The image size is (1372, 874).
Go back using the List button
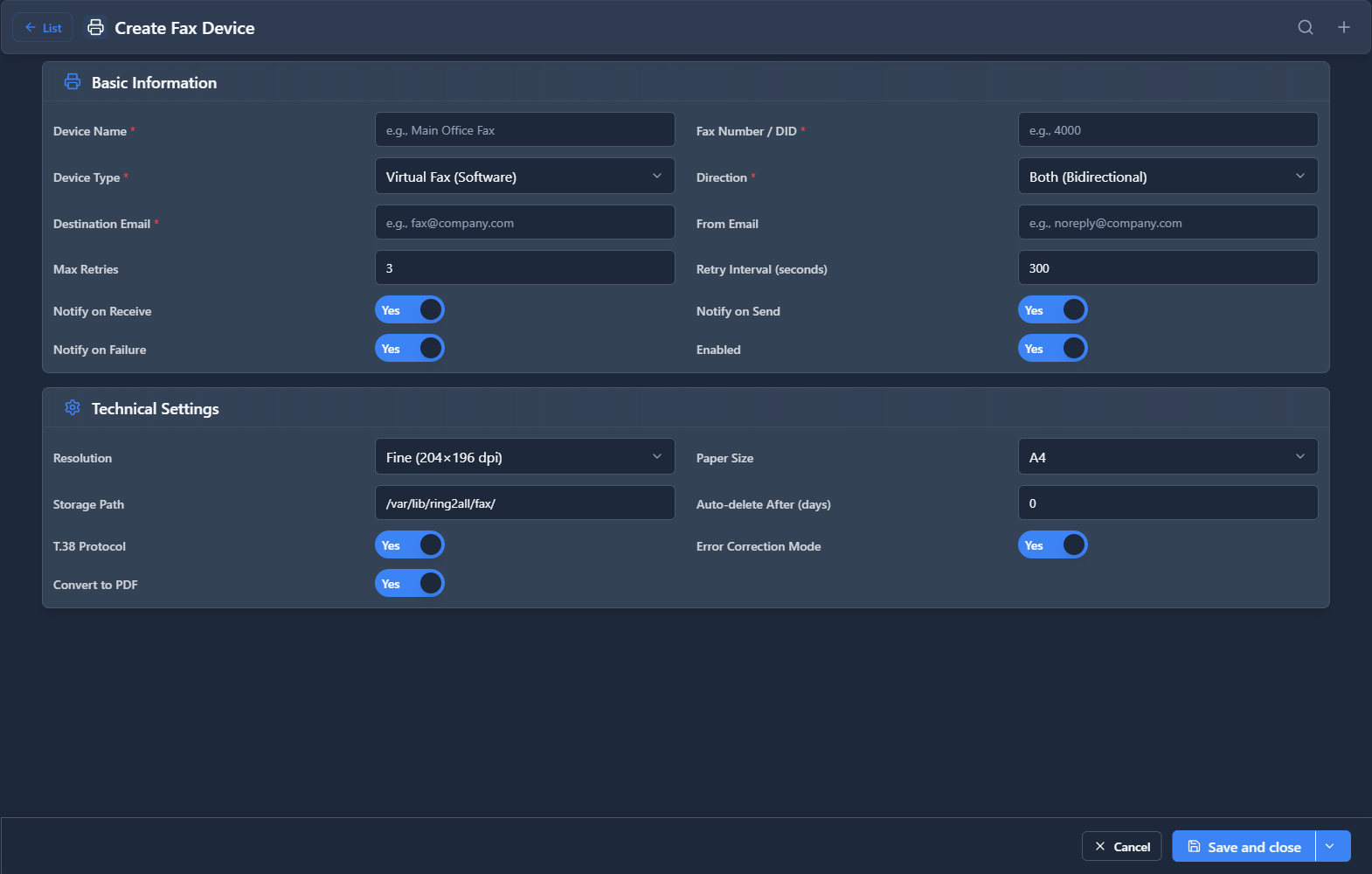pos(43,27)
